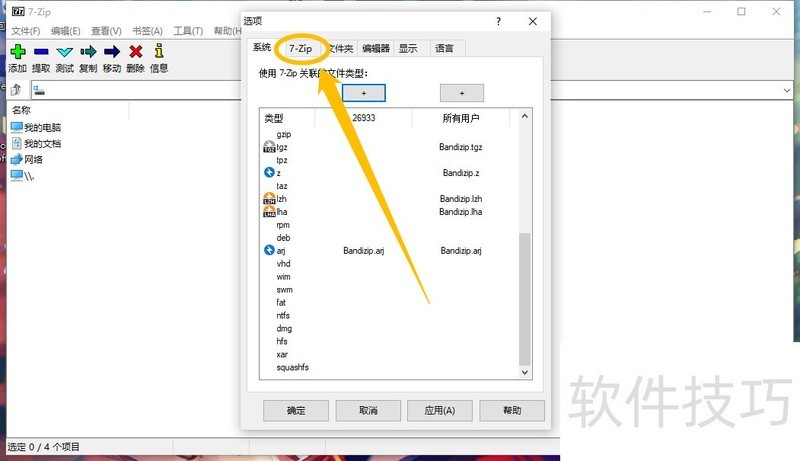Click the green Add (添加) plus icon
Screen dimensions: 800x461
click(17, 52)
